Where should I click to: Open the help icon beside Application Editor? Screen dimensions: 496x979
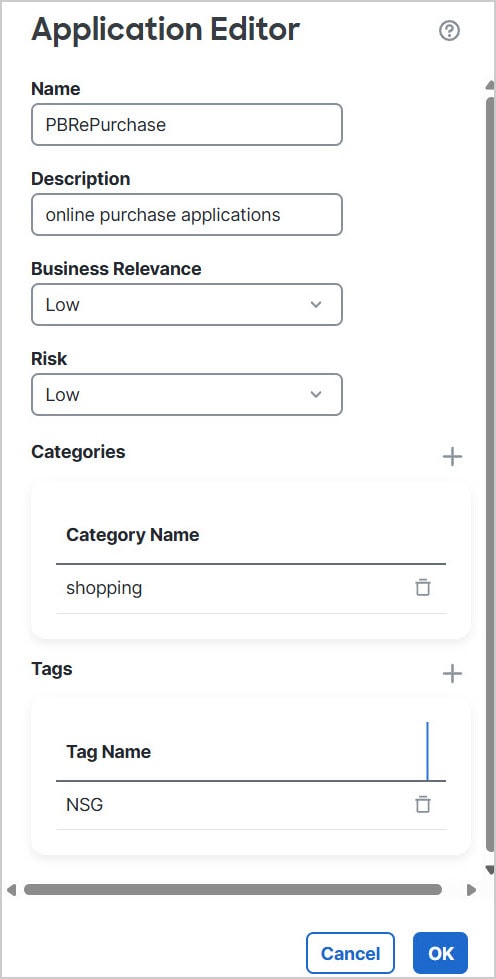click(449, 31)
